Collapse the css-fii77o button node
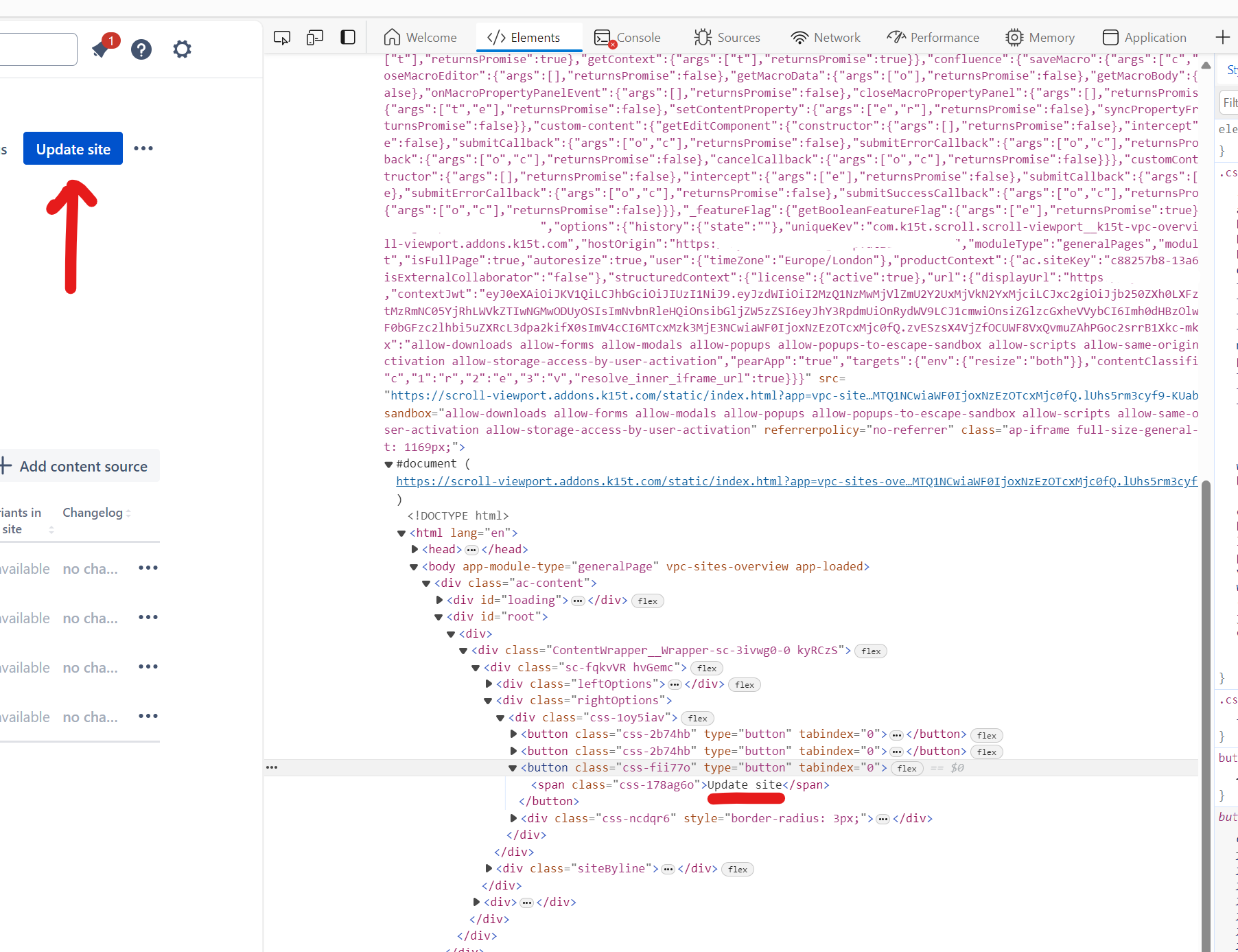The width and height of the screenshot is (1238, 952). click(513, 768)
